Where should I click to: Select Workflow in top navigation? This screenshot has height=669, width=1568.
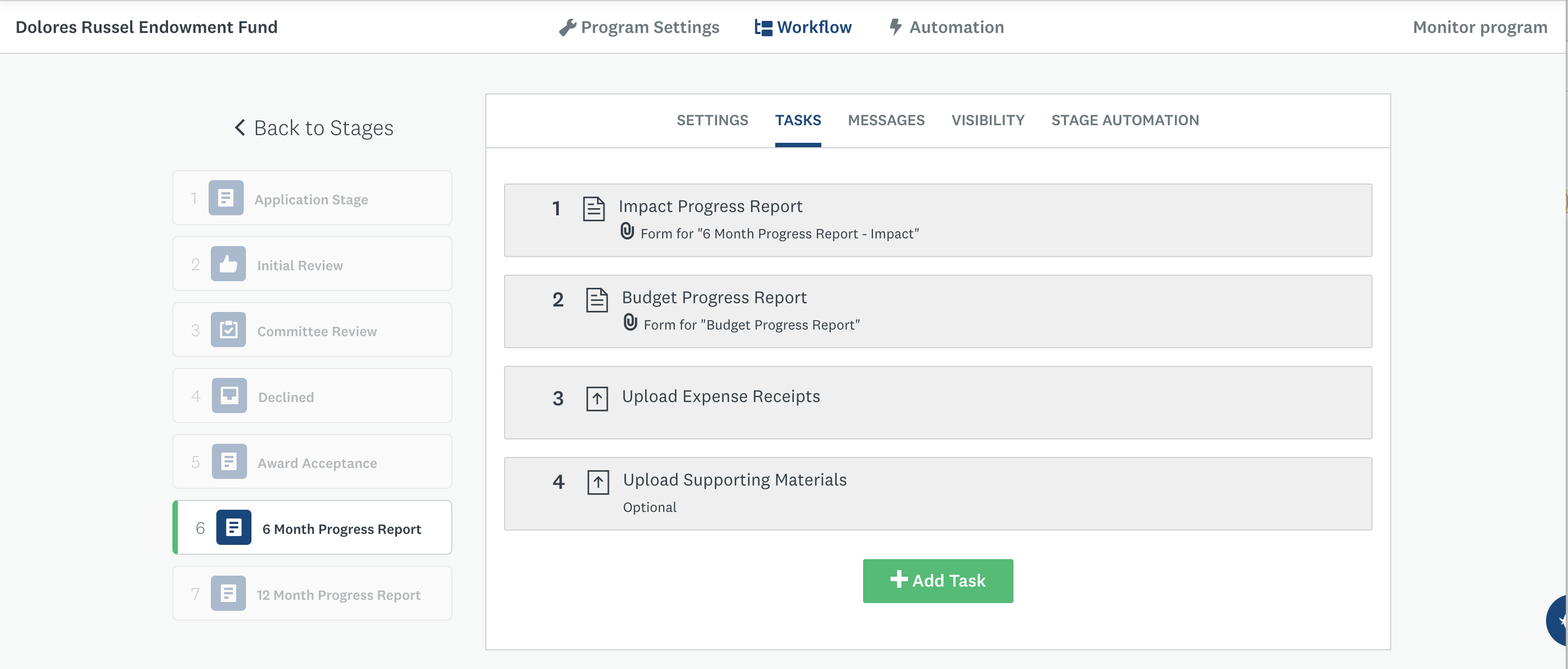pyautogui.click(x=803, y=27)
